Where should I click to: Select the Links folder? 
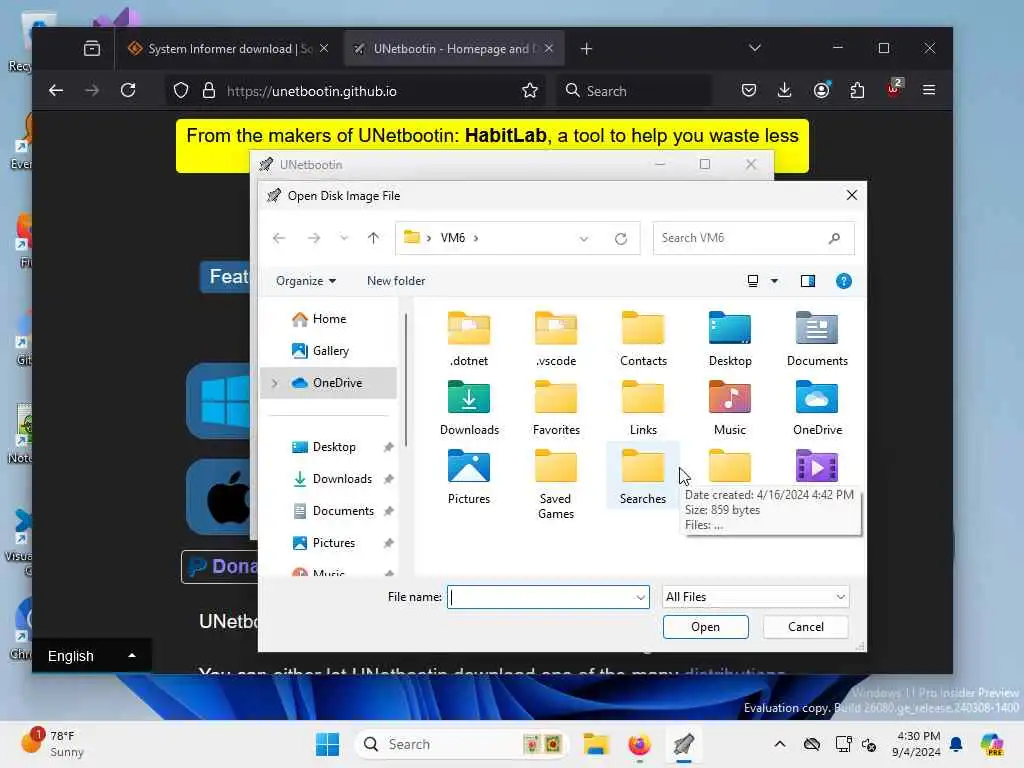point(643,408)
